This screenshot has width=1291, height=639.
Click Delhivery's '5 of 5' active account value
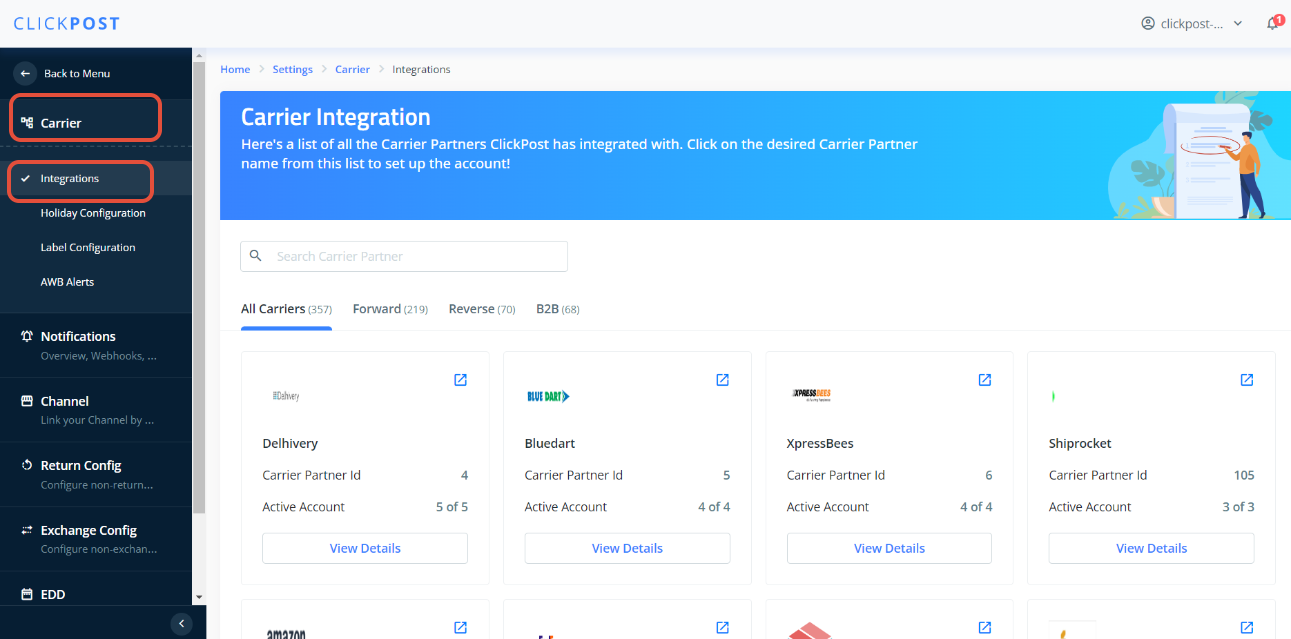coord(452,507)
